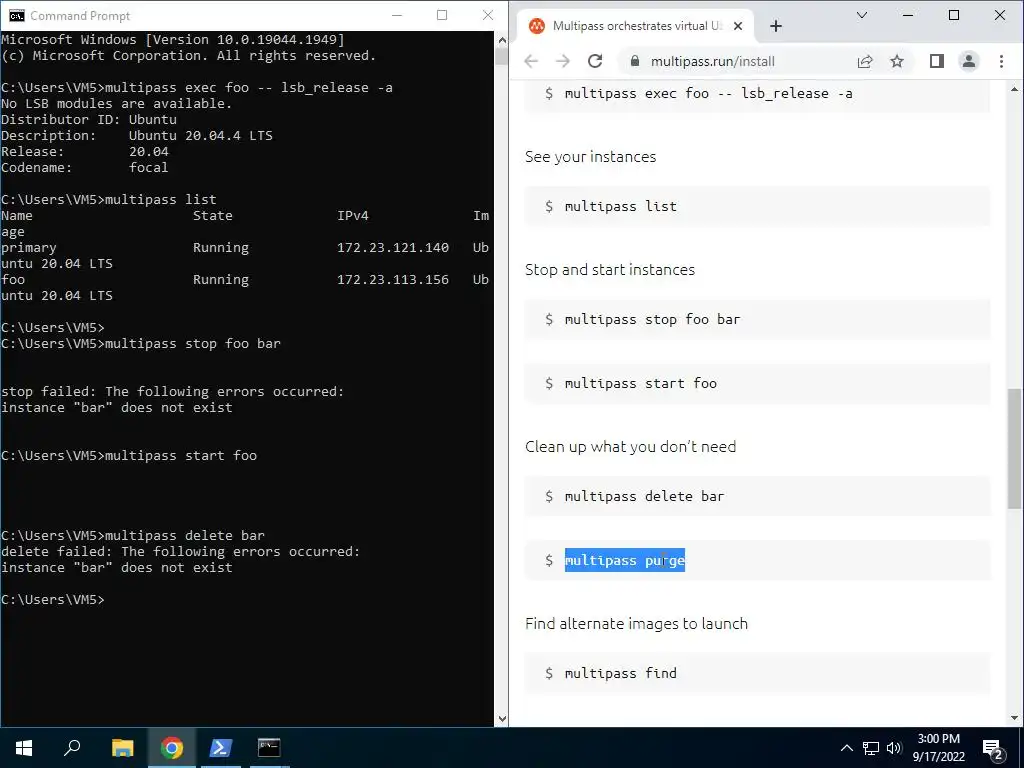This screenshot has width=1024, height=768.
Task: Click Chrome page scroll up arrow
Action: tap(1014, 89)
